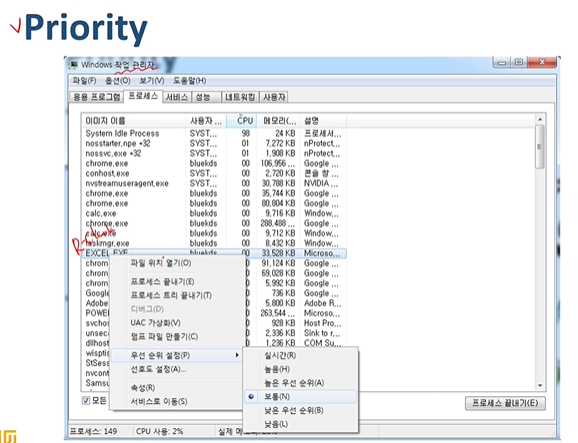This screenshot has height=443, width=578.
Task: Select calc.exe row with 9,716 KB
Action: (x=213, y=213)
